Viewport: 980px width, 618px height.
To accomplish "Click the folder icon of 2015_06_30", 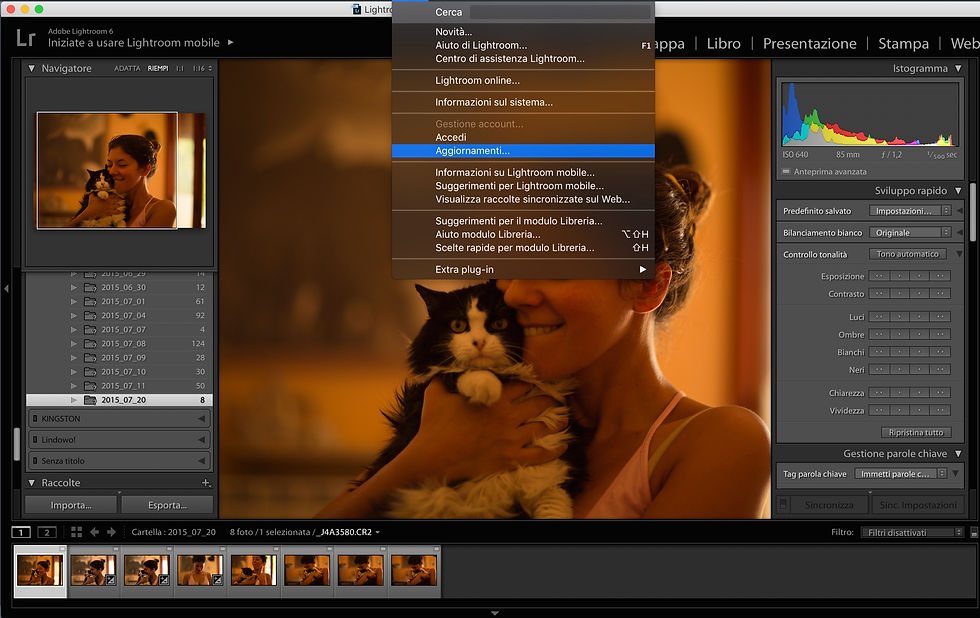I will pyautogui.click(x=90, y=287).
